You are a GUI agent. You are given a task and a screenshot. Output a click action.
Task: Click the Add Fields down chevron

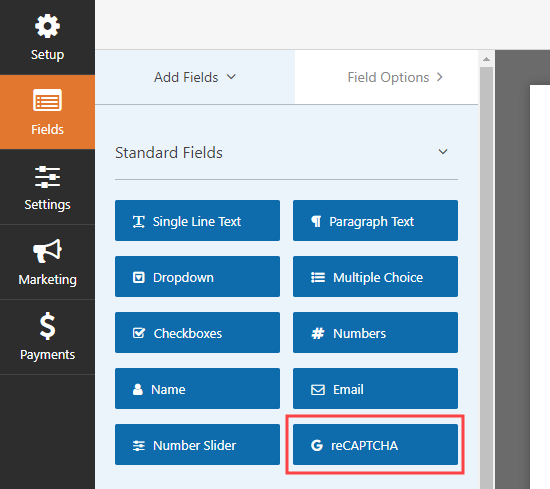[x=231, y=77]
